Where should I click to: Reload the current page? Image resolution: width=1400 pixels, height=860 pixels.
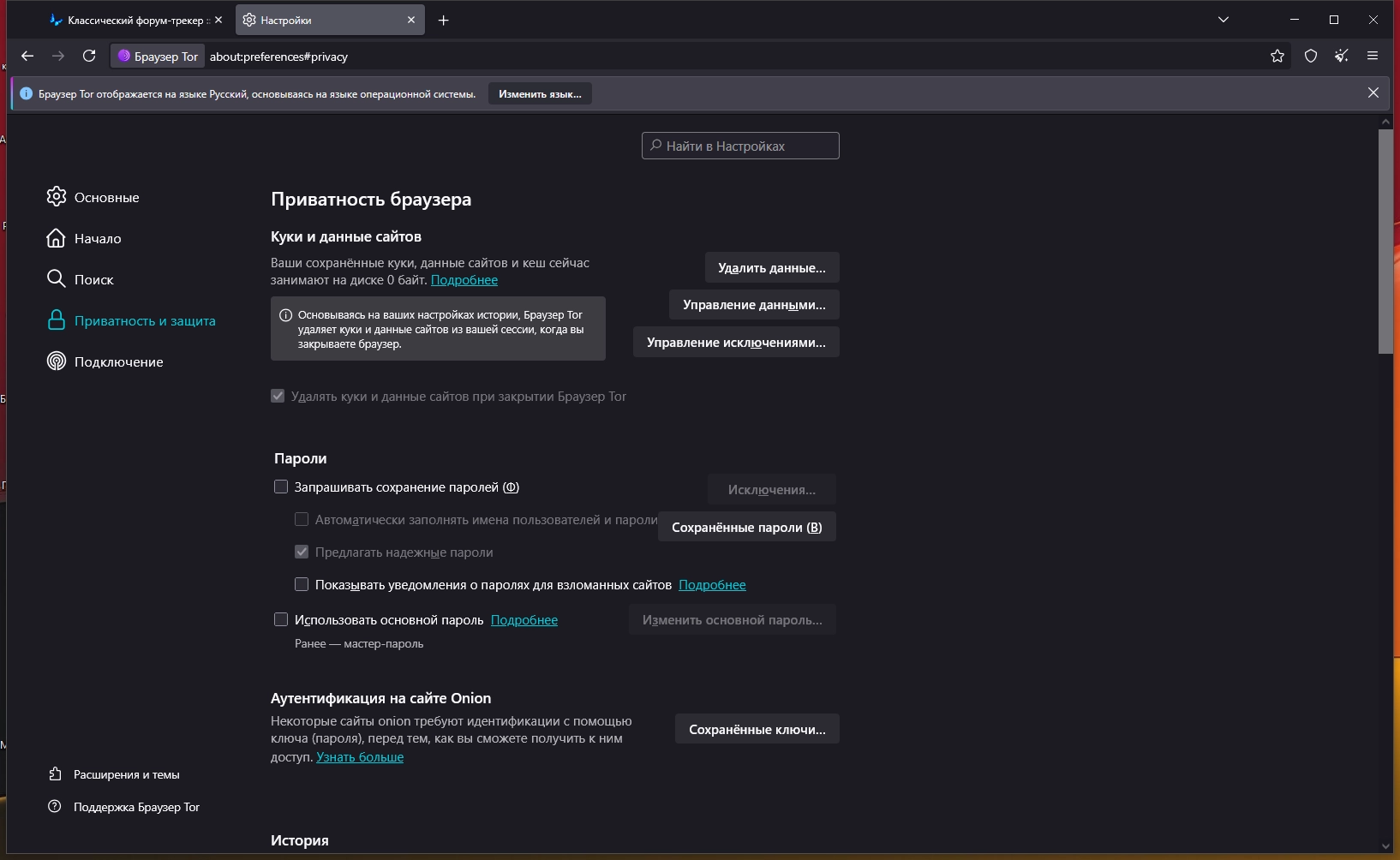point(89,57)
